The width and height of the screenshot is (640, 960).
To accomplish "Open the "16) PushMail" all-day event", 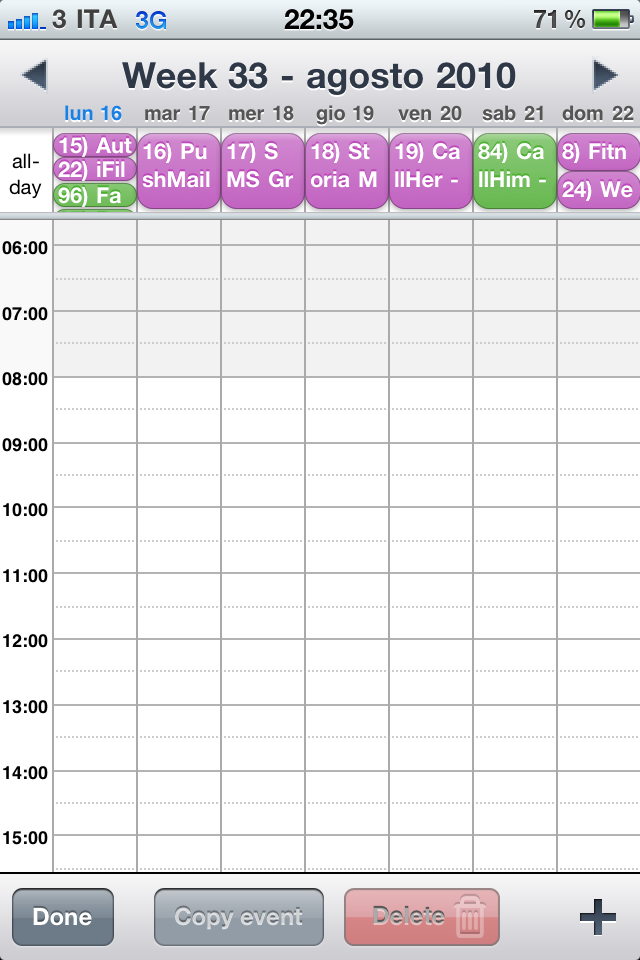I will [177, 168].
